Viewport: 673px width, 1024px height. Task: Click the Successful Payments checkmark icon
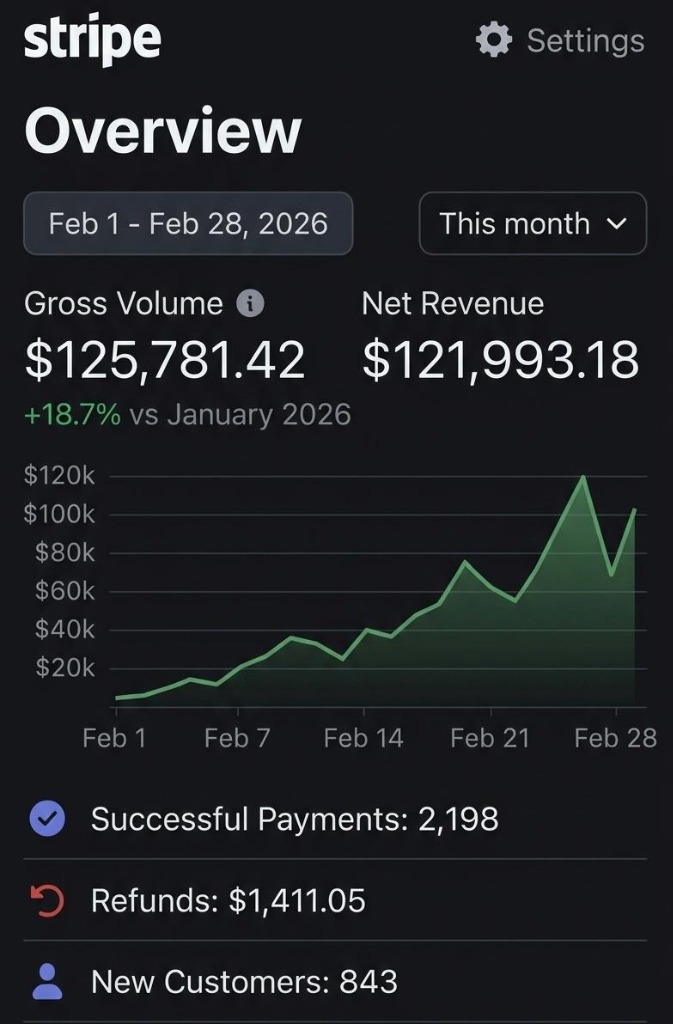45,818
